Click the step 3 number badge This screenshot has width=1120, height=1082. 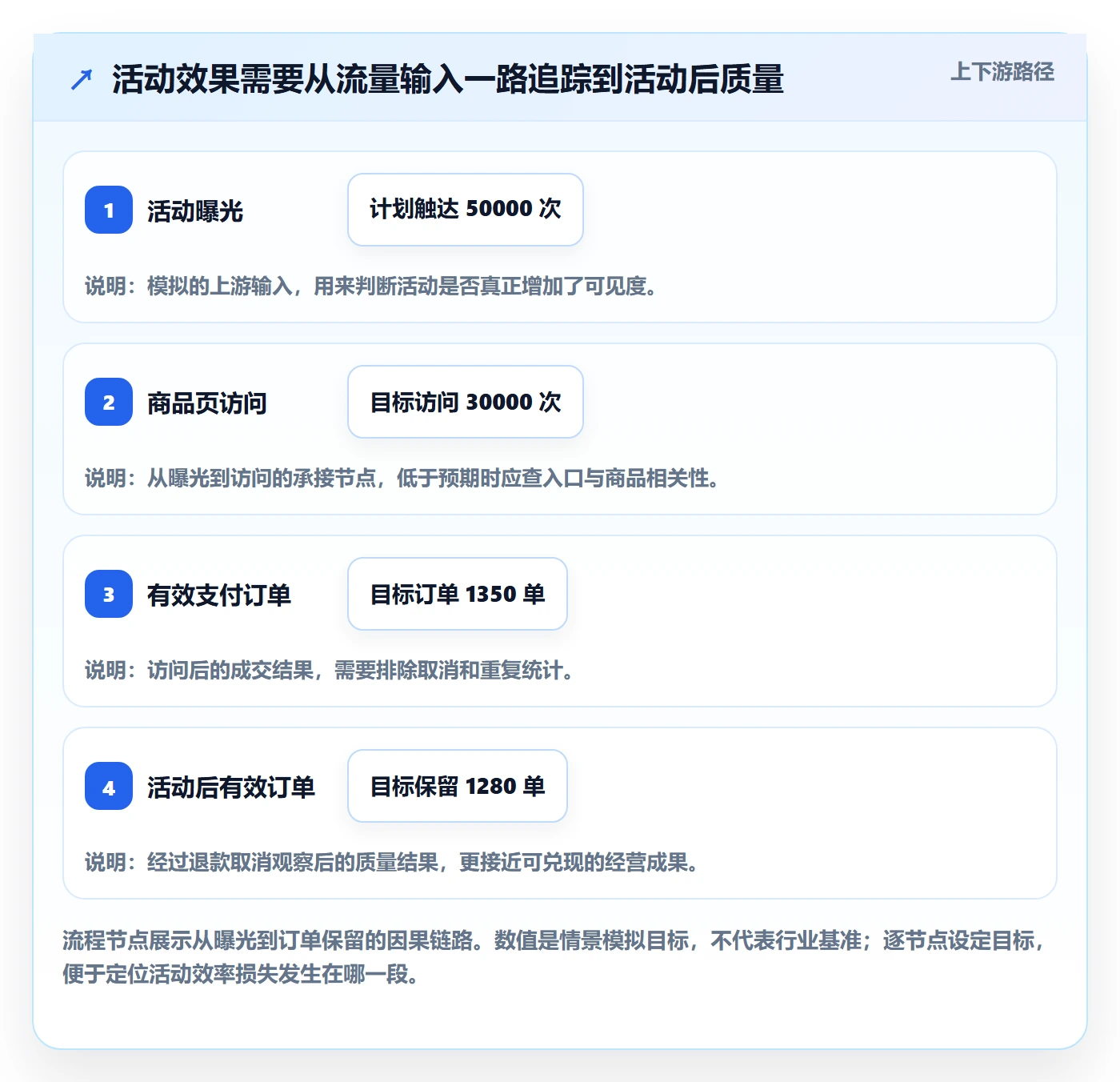click(109, 594)
